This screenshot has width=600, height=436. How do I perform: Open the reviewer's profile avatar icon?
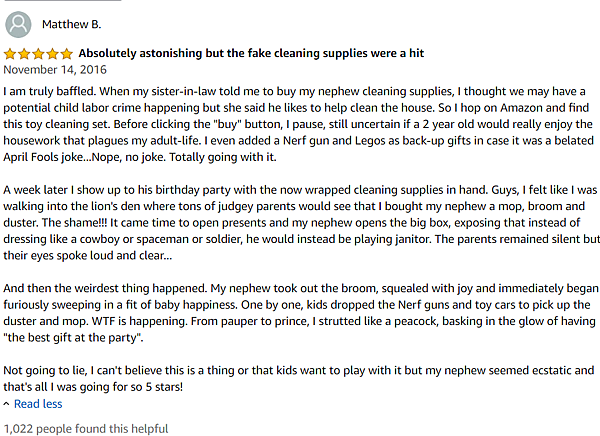[x=18, y=24]
